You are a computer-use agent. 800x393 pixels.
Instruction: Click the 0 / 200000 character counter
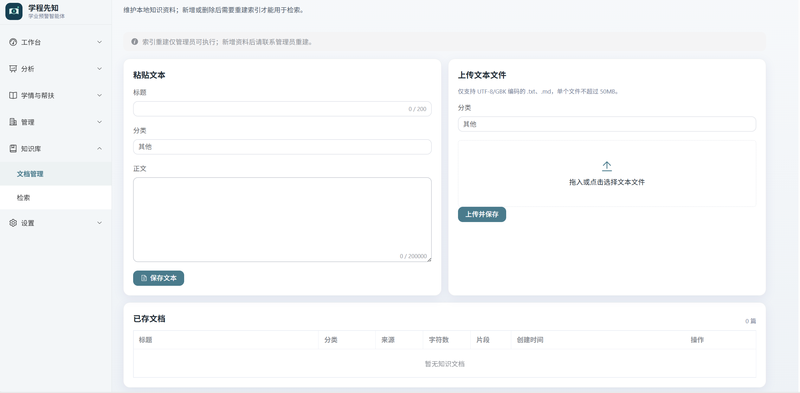tap(413, 256)
